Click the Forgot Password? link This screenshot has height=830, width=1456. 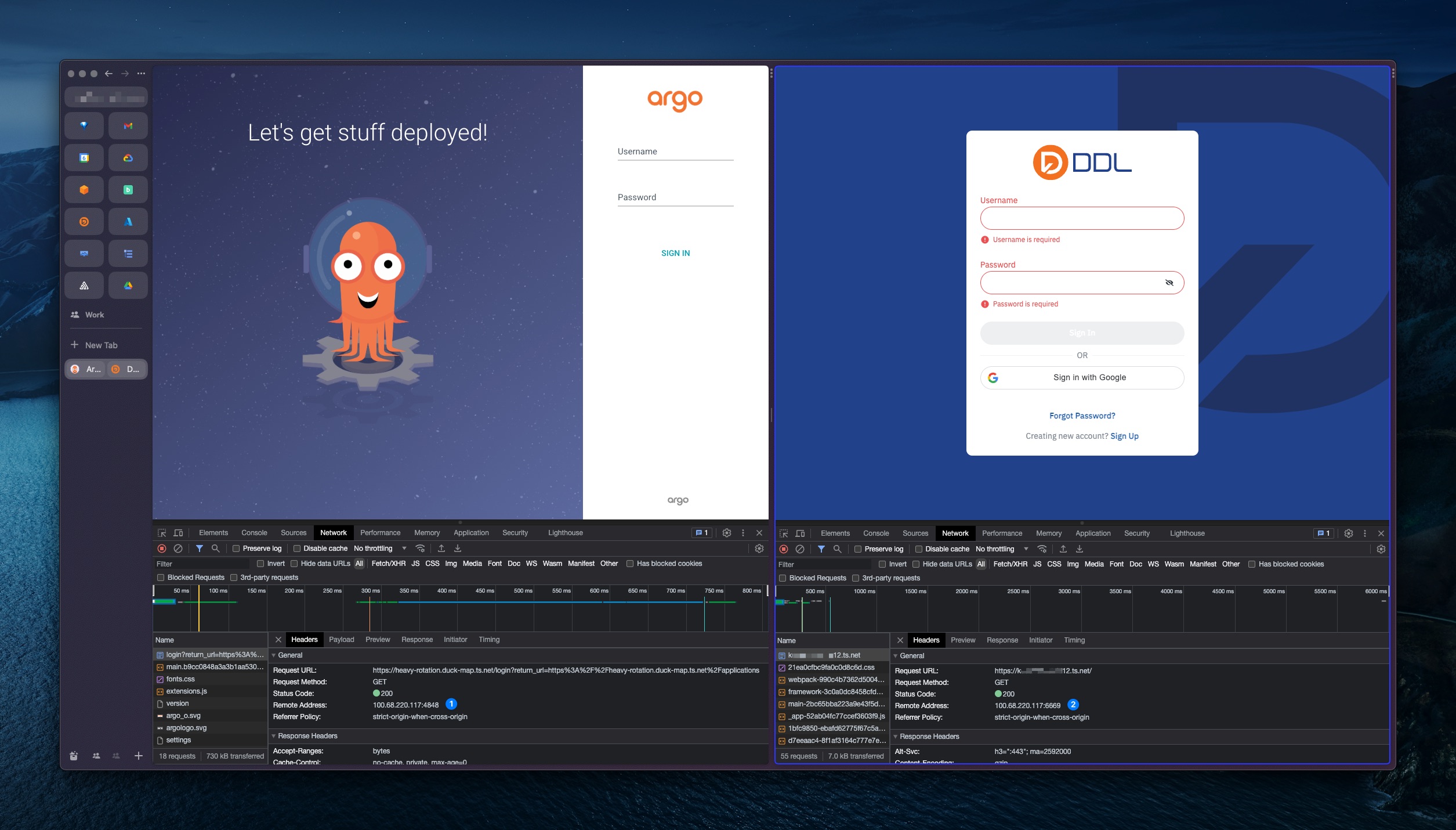1082,416
